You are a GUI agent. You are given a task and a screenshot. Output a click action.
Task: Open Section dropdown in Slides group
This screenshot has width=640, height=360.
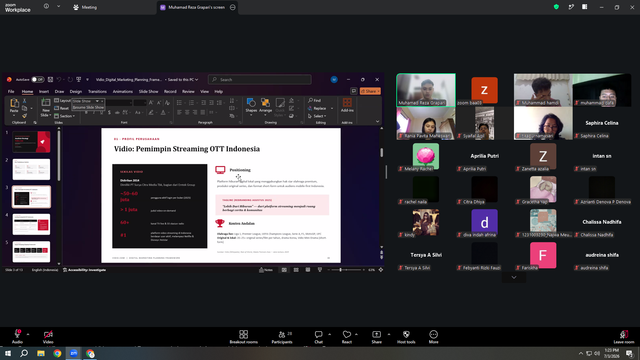point(64,116)
